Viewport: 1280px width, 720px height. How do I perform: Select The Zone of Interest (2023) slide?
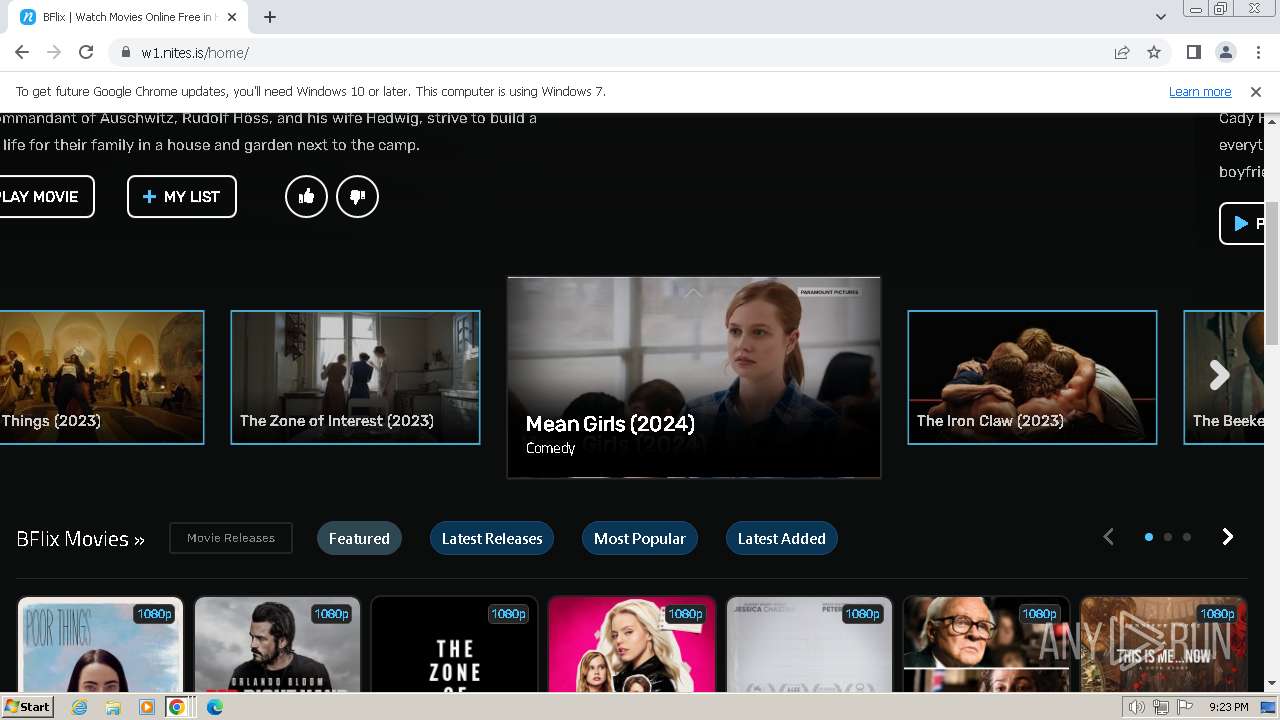tap(355, 377)
